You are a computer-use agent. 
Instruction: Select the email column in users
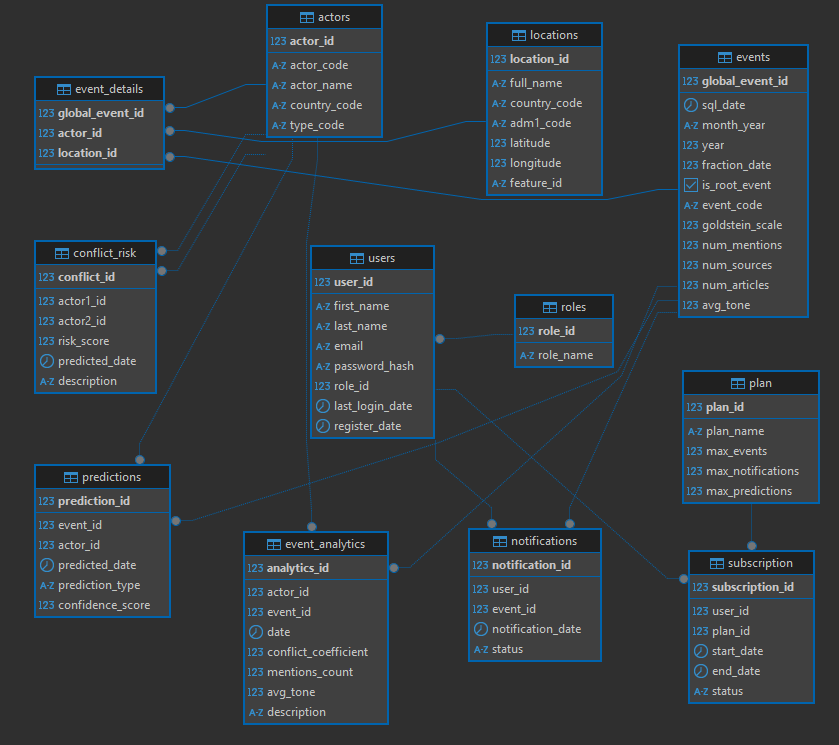click(x=348, y=346)
